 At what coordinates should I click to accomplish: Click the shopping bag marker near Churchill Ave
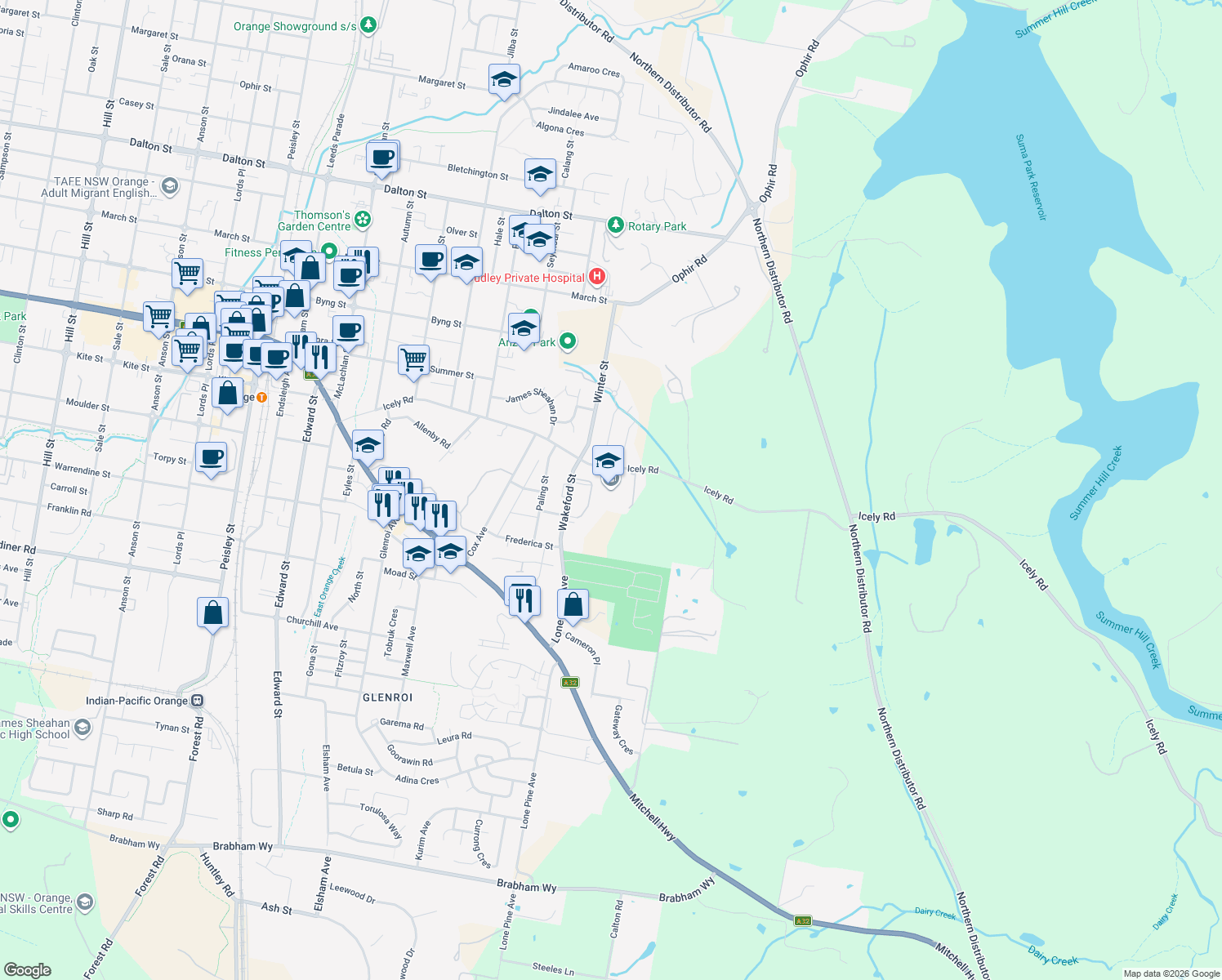click(212, 613)
